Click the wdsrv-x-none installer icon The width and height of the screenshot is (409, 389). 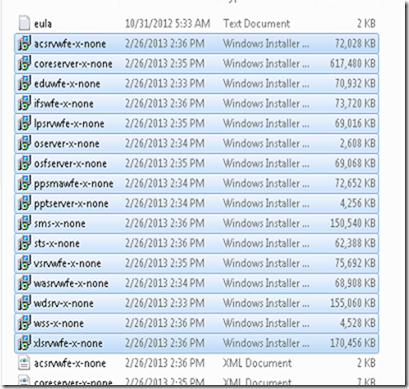(24, 303)
